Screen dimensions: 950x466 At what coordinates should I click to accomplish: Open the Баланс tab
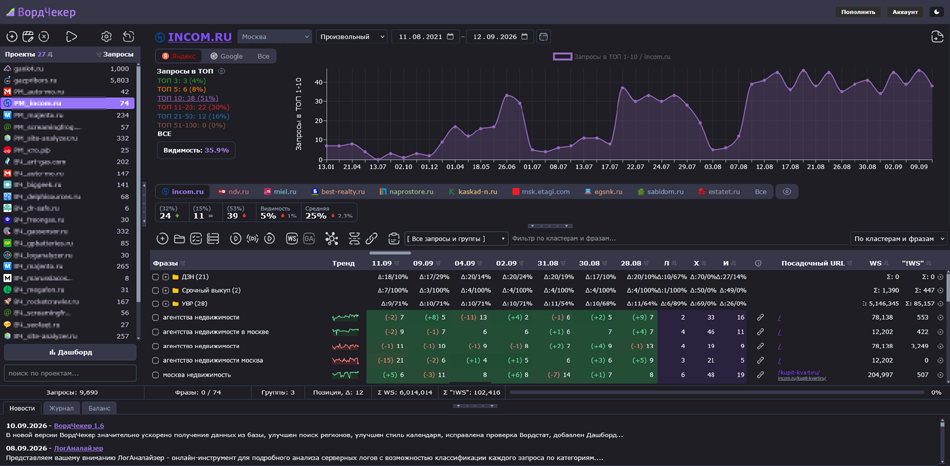tap(99, 408)
